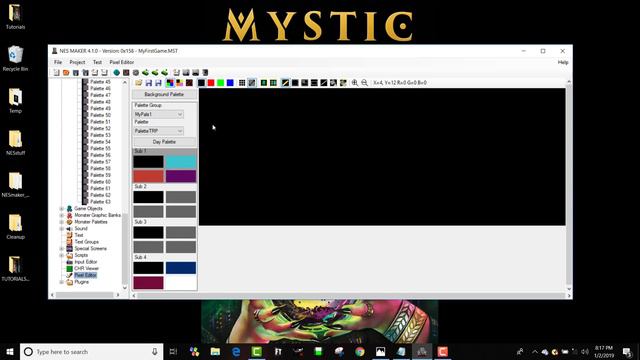Open the Palette dropdown PaletteTRP
640x360 pixels.
point(159,131)
